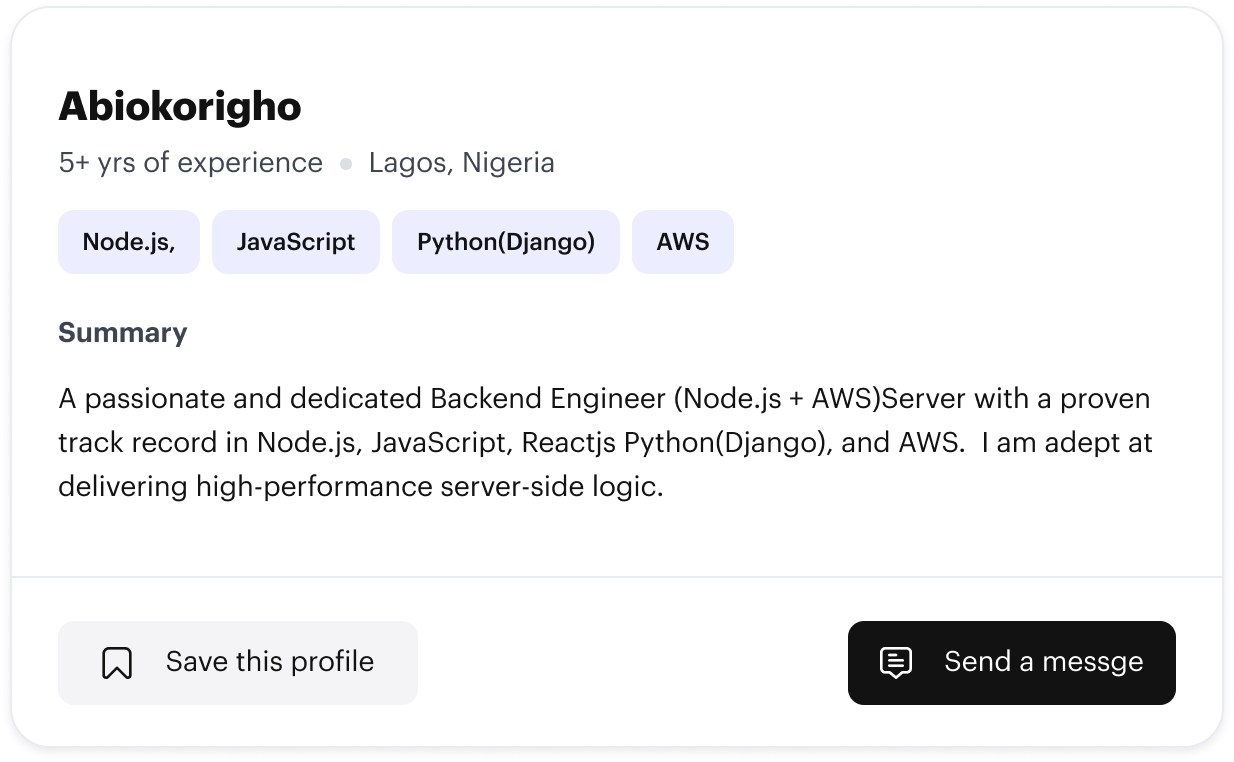
Task: Click the bookmark icon on Save button
Action: [x=117, y=663]
